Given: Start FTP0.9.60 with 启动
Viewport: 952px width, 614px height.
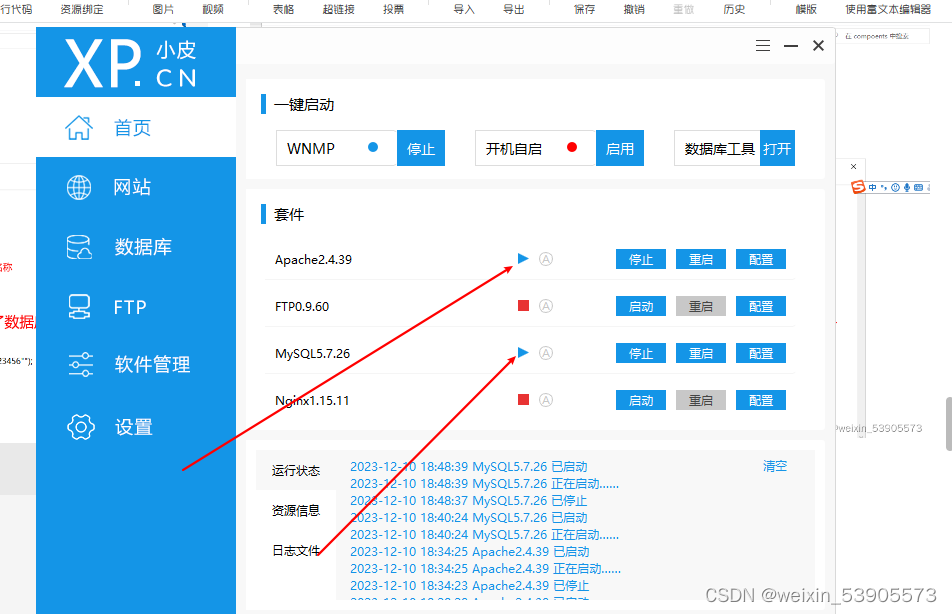Looking at the screenshot, I should [641, 306].
